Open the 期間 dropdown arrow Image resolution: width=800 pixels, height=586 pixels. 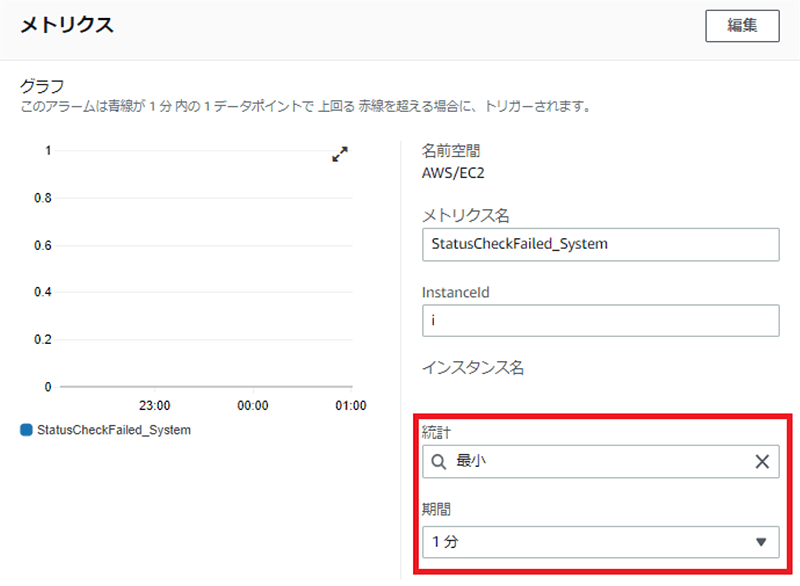(761, 542)
